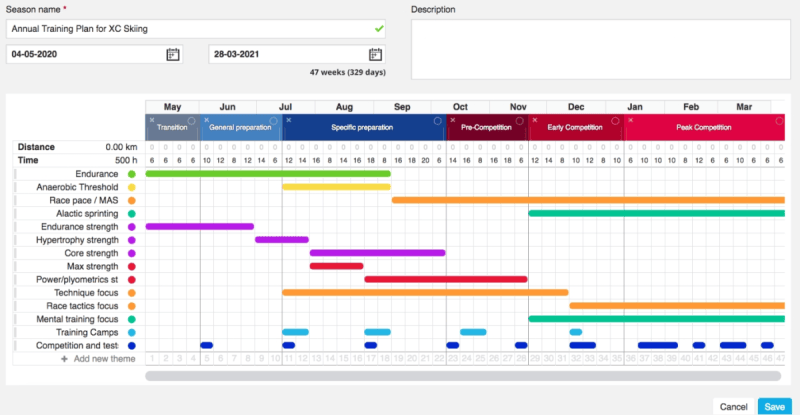The image size is (800, 415).
Task: Open the end date calendar picker
Action: point(375,55)
